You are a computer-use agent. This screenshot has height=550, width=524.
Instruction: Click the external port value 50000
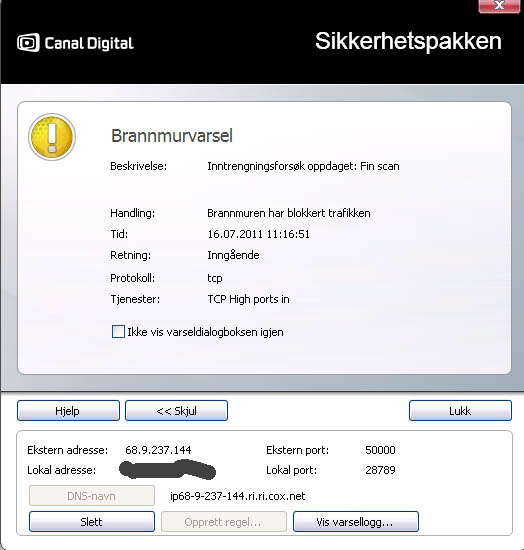pyautogui.click(x=380, y=450)
